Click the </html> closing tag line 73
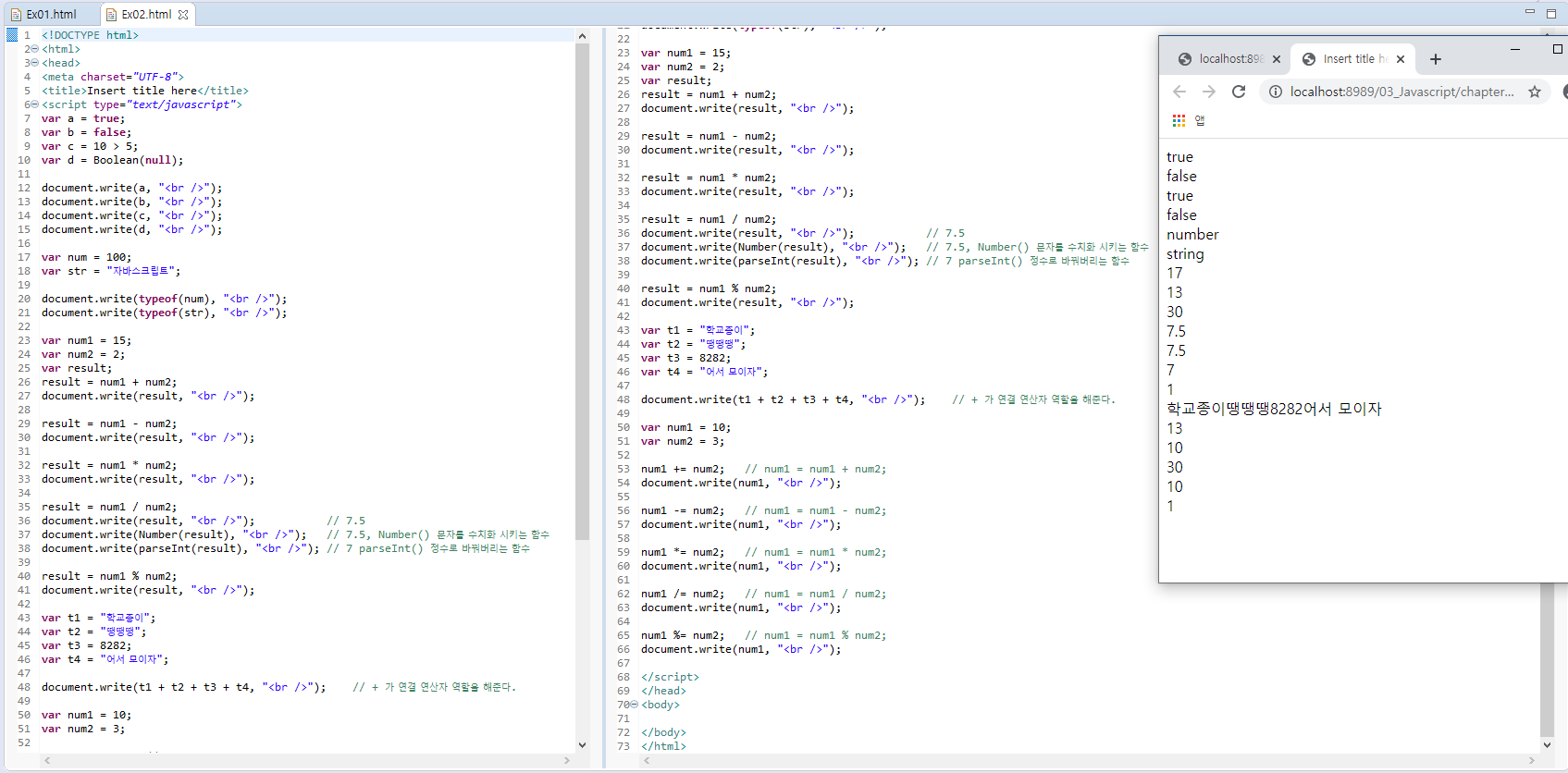This screenshot has width=1568, height=773. pyautogui.click(x=664, y=746)
